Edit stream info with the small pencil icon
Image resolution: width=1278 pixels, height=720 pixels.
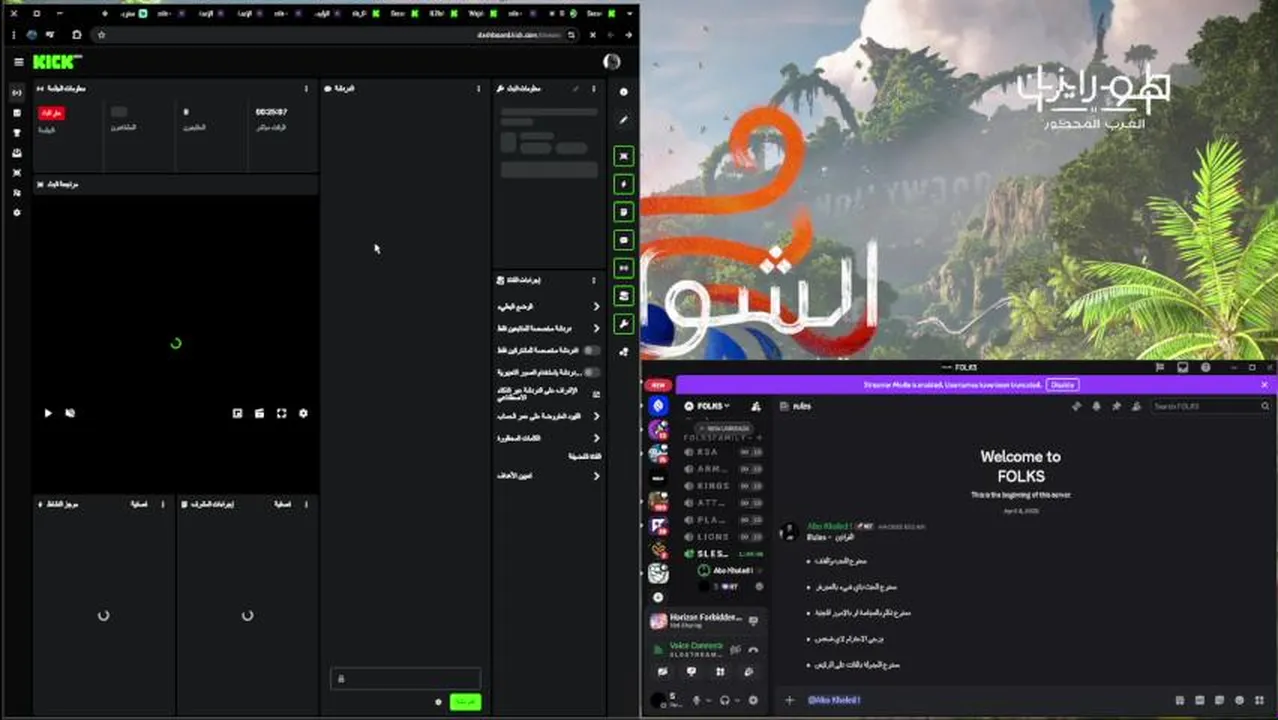[x=576, y=89]
